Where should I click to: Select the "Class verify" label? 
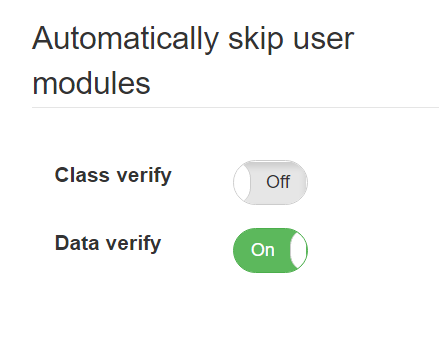coord(113,176)
